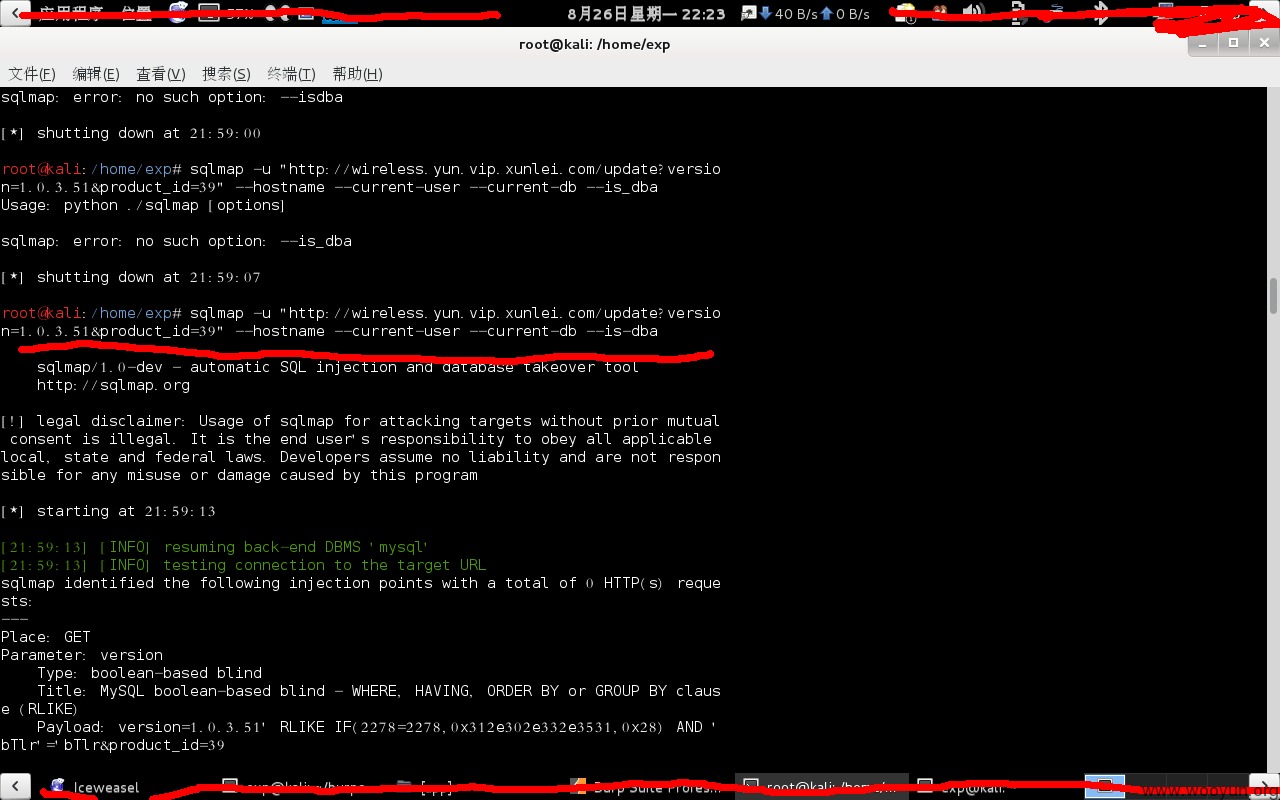Click 'sqlmap/1.0-dev - automatic SQL injection' line
Viewport: 1280px width, 800px height.
(338, 367)
